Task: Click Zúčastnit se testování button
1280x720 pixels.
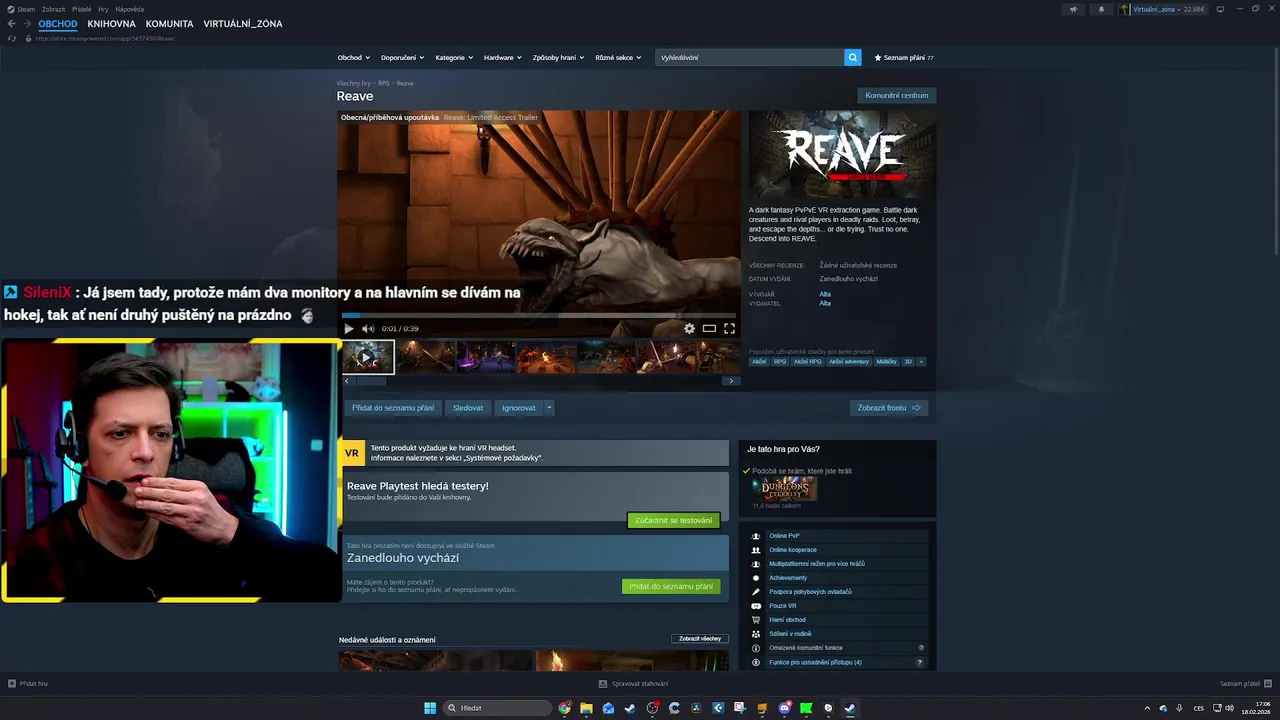Action: 674,521
